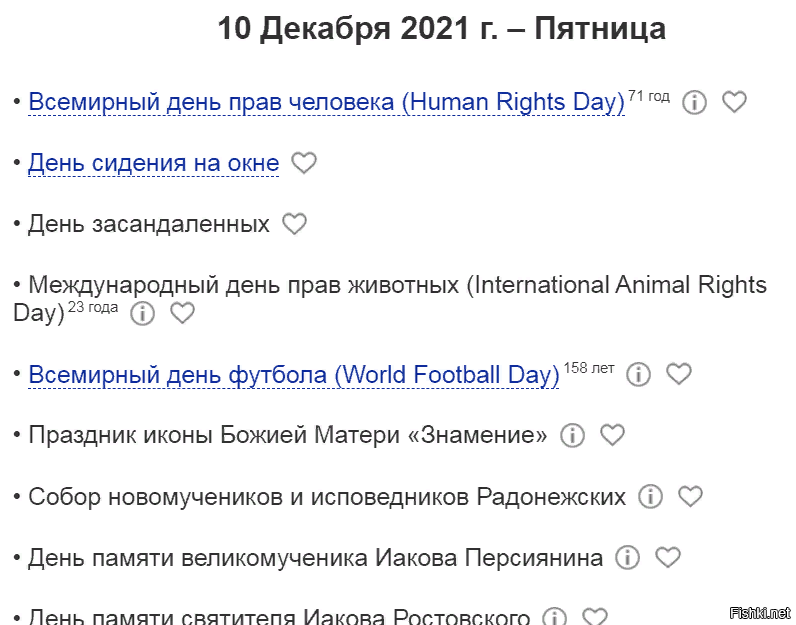796x625 pixels.
Task: Open Всемирный день прав человека link
Action: (x=326, y=102)
